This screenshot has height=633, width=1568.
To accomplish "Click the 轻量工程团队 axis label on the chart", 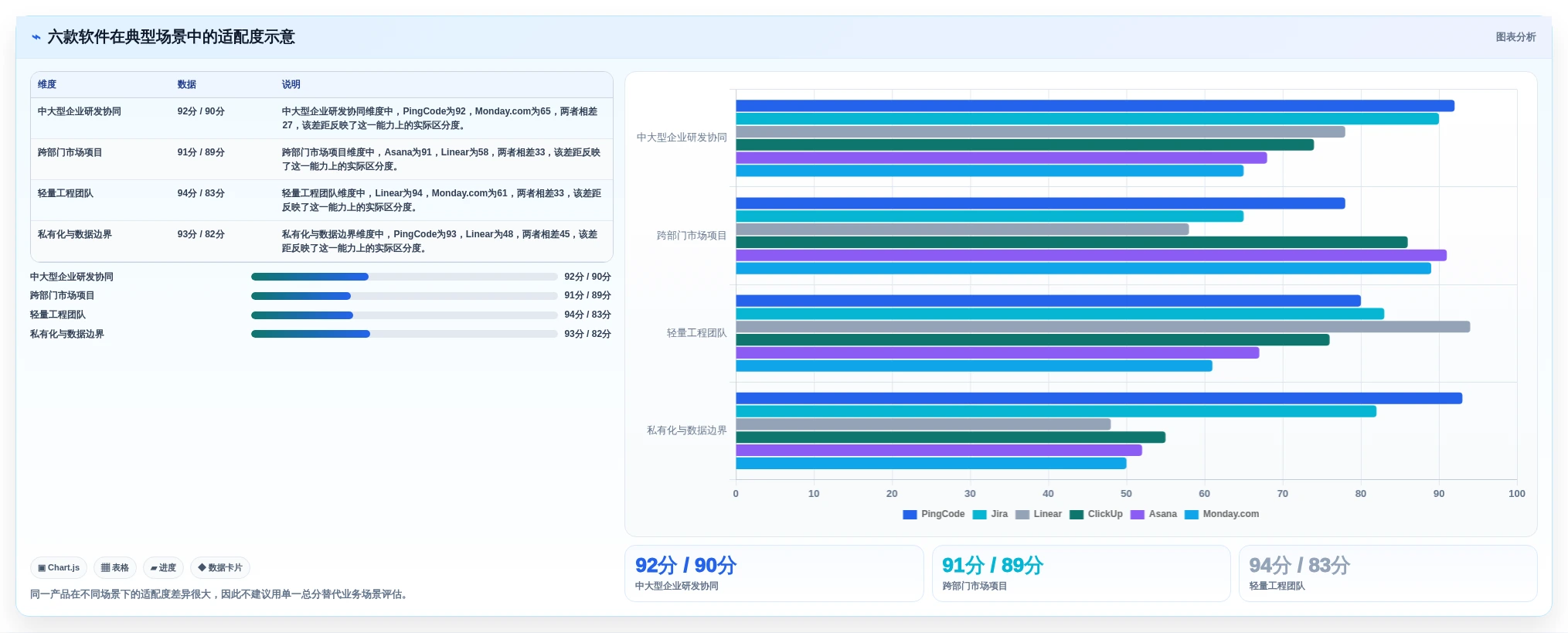I will click(x=696, y=333).
